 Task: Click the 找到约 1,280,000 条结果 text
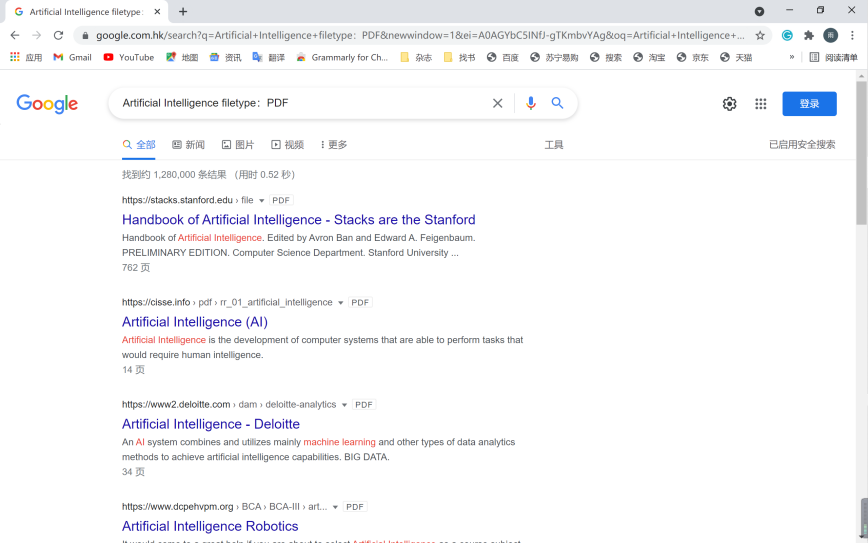pos(174,175)
